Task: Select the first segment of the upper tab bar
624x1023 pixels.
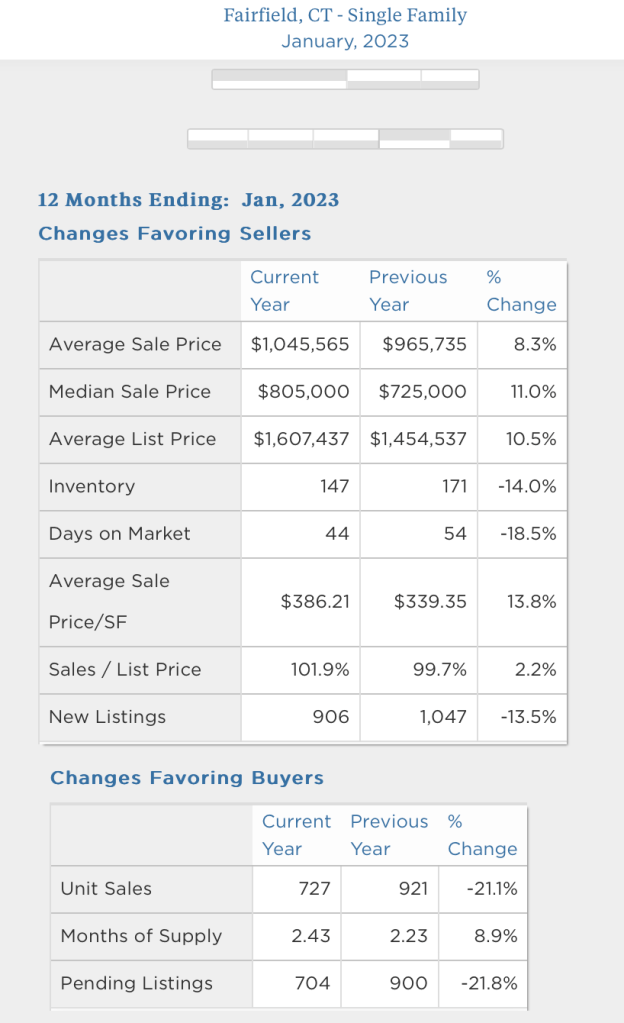Action: pyautogui.click(x=279, y=79)
